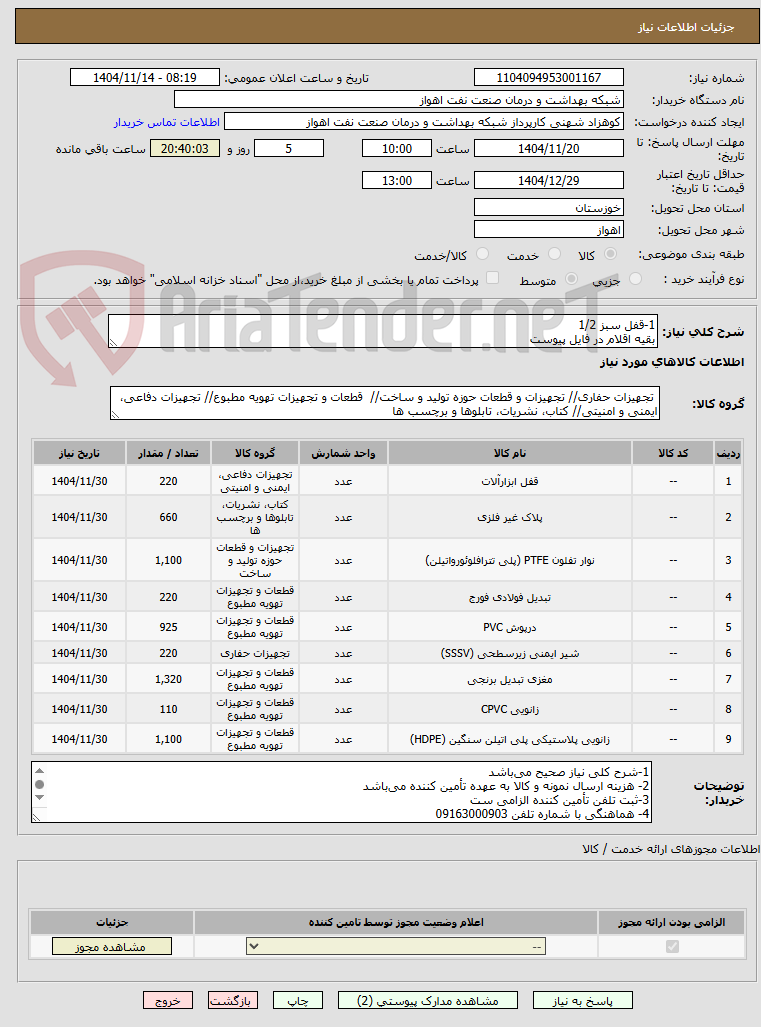Click the remaining days field 5
The width and height of the screenshot is (761, 1027).
[289, 149]
